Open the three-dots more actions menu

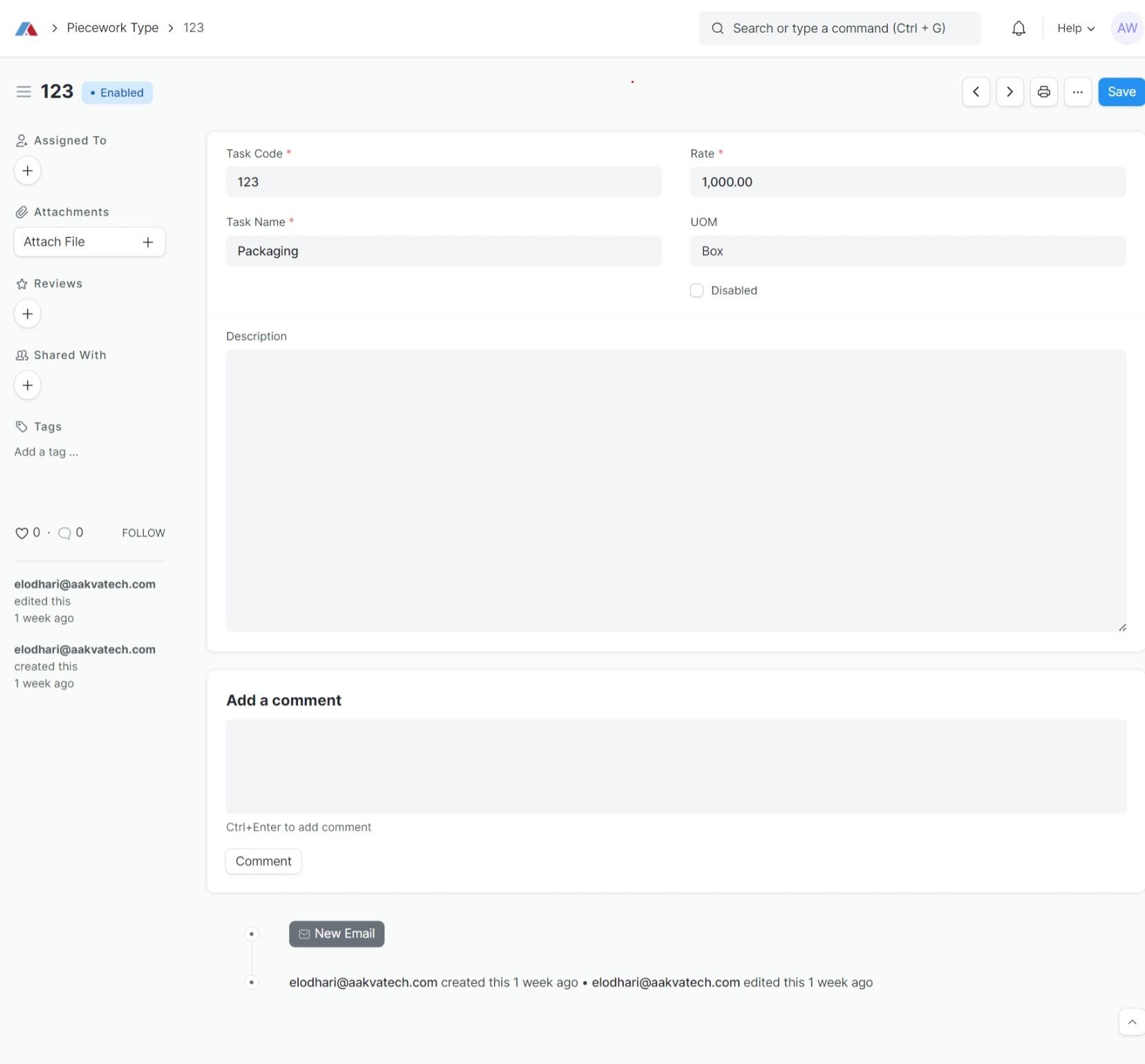1077,92
